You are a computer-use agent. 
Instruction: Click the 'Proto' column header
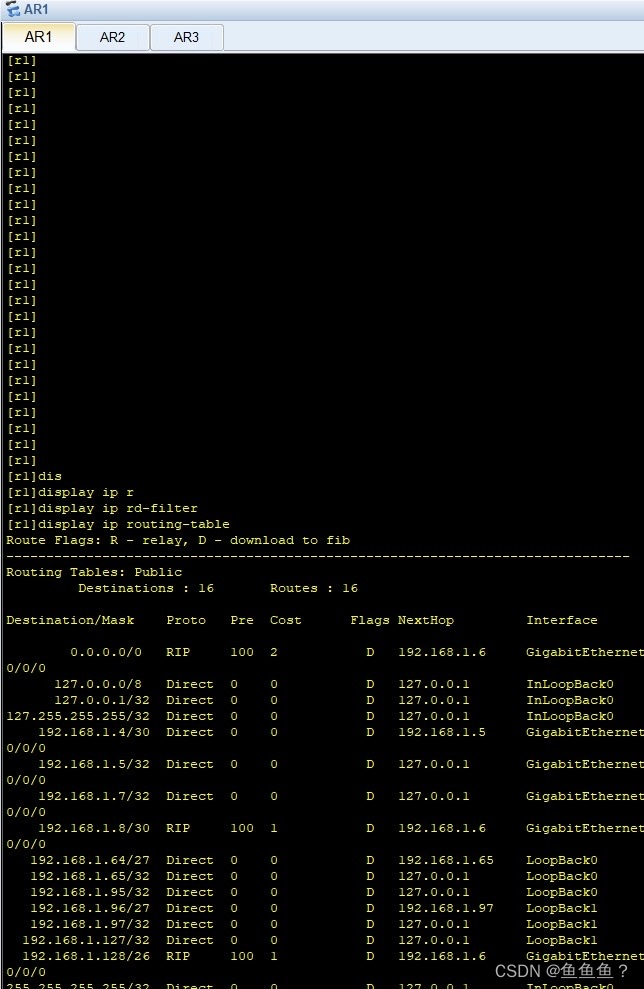click(186, 620)
